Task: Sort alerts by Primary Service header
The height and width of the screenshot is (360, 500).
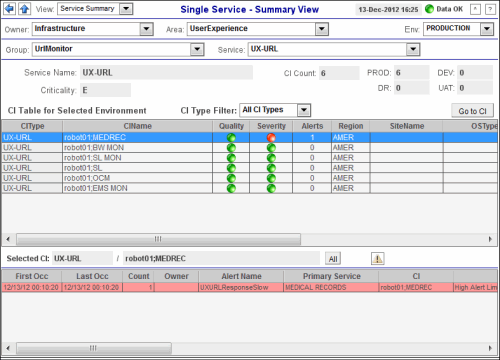Action: point(331,276)
